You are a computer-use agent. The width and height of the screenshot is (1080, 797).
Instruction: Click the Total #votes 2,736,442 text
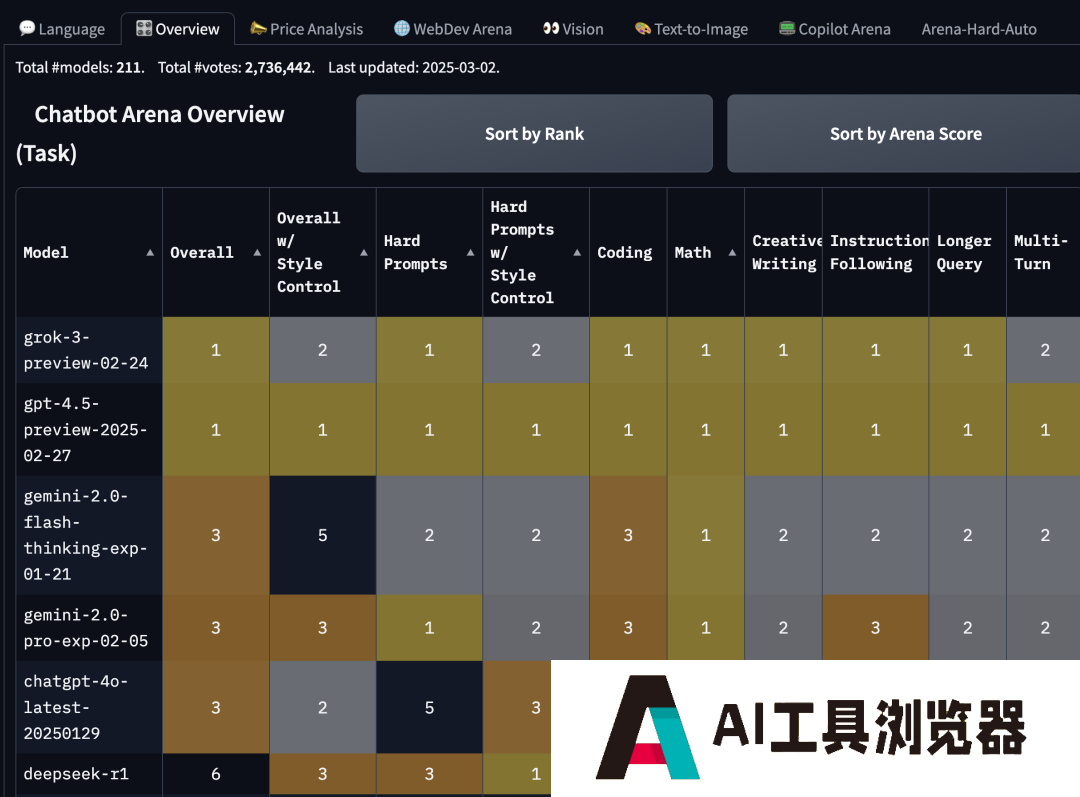[x=236, y=68]
